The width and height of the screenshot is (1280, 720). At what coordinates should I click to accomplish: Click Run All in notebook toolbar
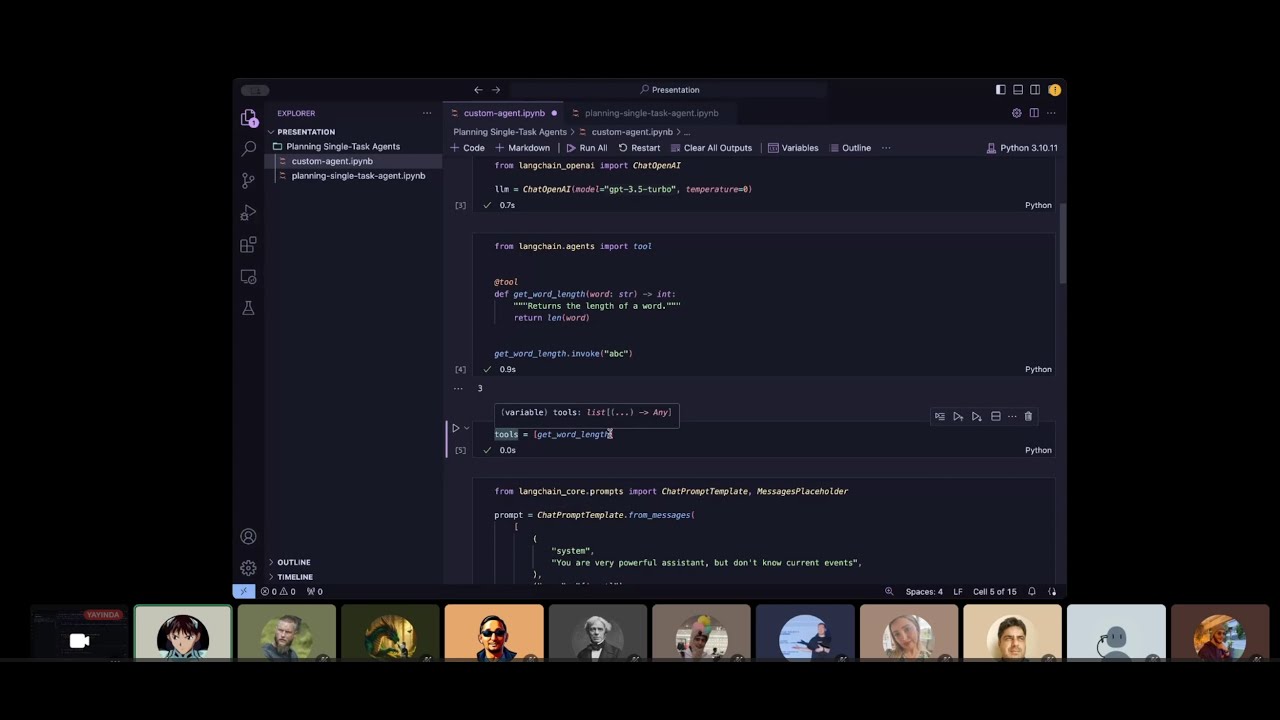pos(587,148)
